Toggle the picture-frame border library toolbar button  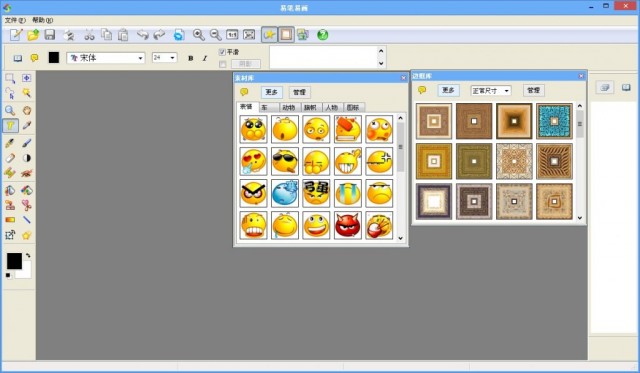click(286, 35)
